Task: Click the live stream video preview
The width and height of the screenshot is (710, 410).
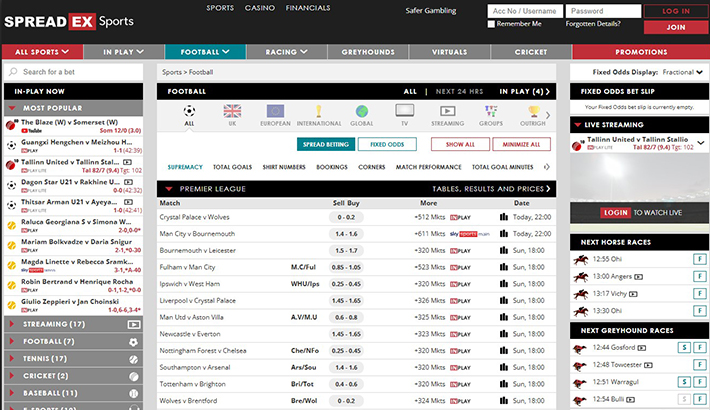Action: 639,178
